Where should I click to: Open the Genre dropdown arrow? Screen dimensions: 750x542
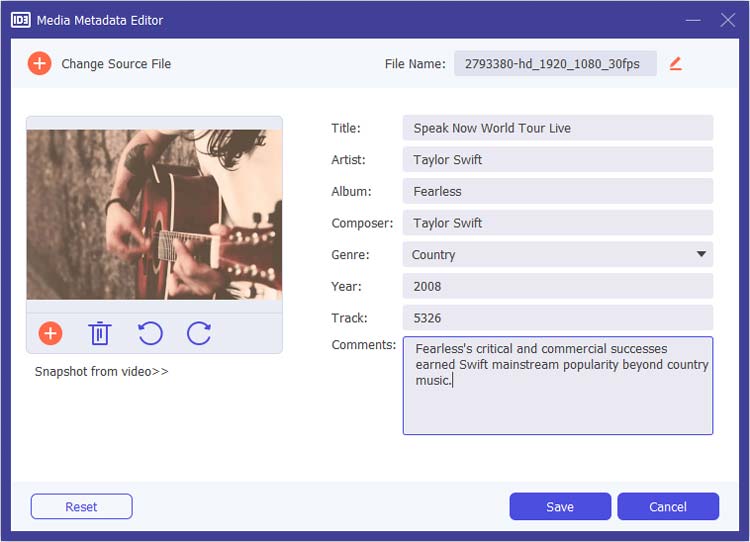click(701, 254)
